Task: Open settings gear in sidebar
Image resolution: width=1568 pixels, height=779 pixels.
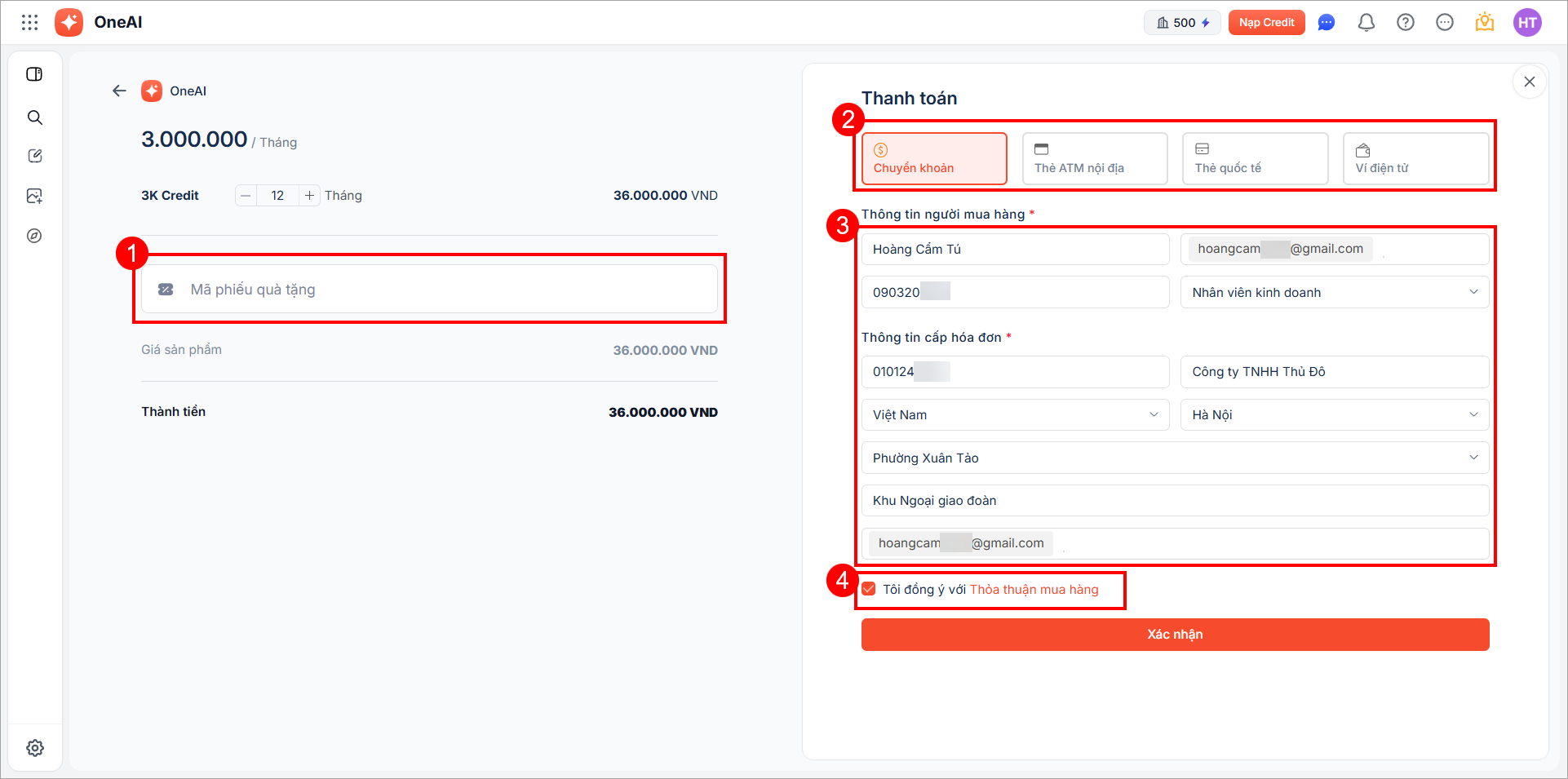Action: (x=34, y=747)
